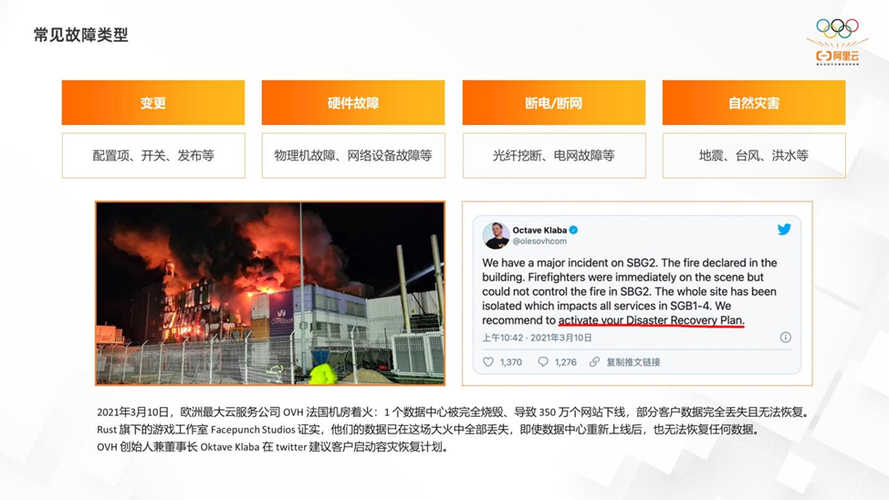Click the copy tweet link chain icon
Viewport: 889px width, 500px height.
tap(594, 362)
